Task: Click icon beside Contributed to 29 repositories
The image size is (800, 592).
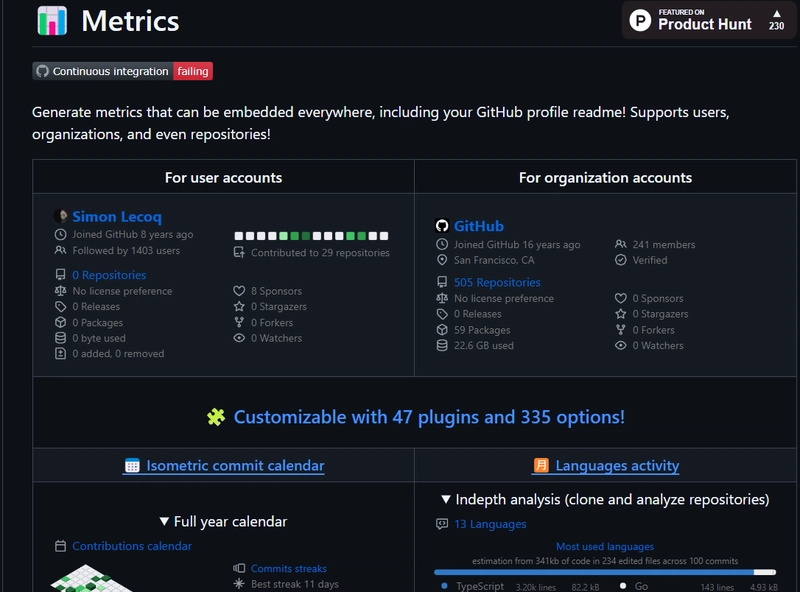Action: click(x=239, y=252)
